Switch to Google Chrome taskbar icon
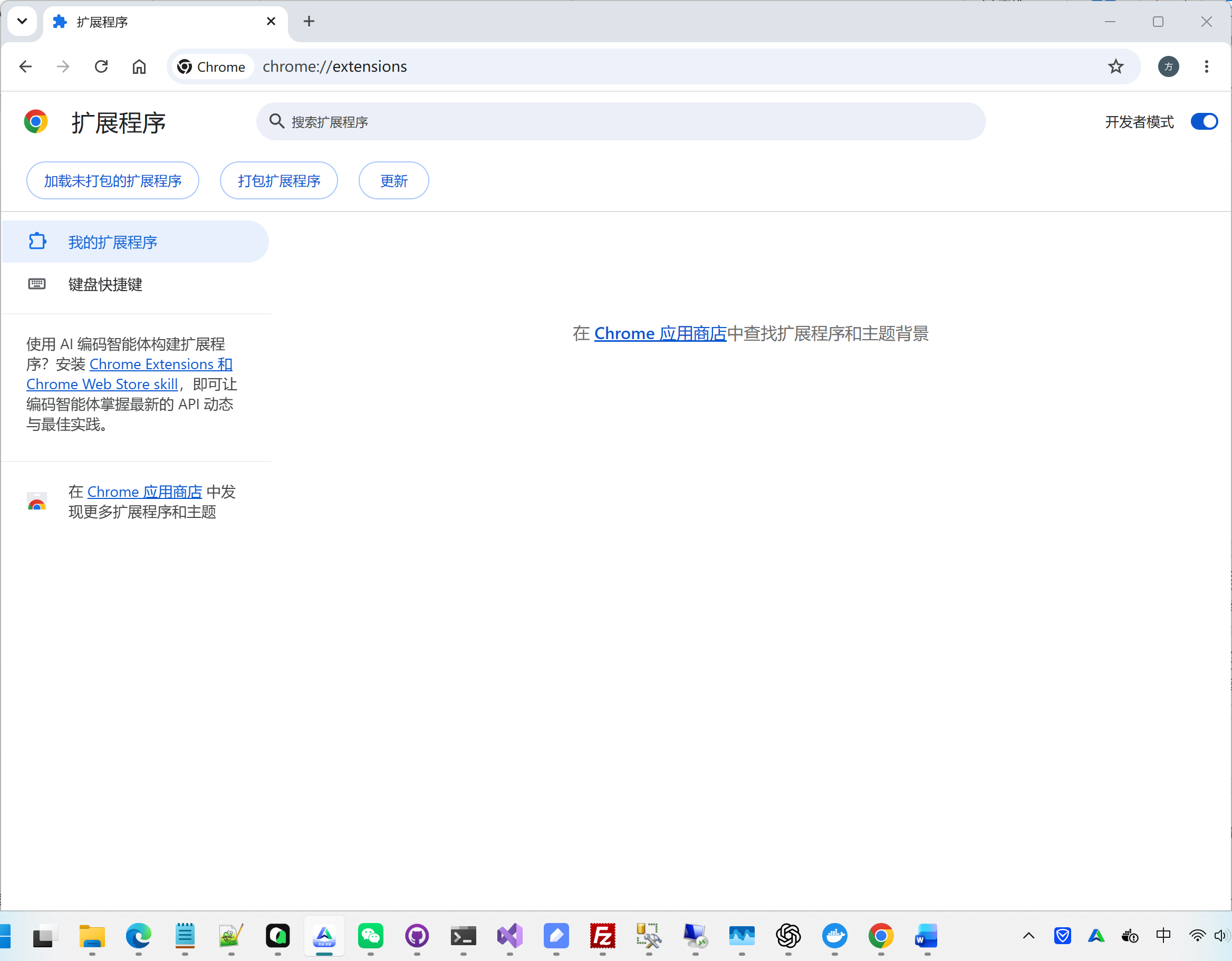This screenshot has width=1232, height=961. (881, 936)
